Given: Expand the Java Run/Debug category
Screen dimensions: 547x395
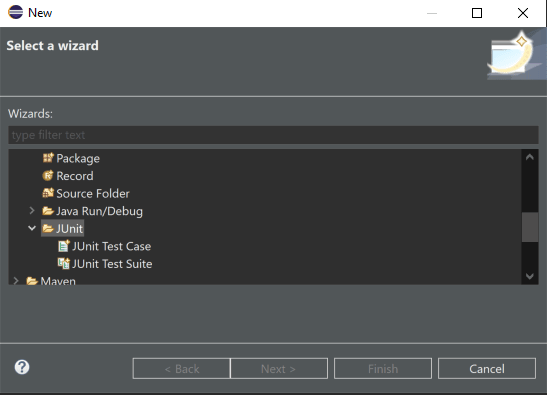Looking at the screenshot, I should [x=32, y=210].
